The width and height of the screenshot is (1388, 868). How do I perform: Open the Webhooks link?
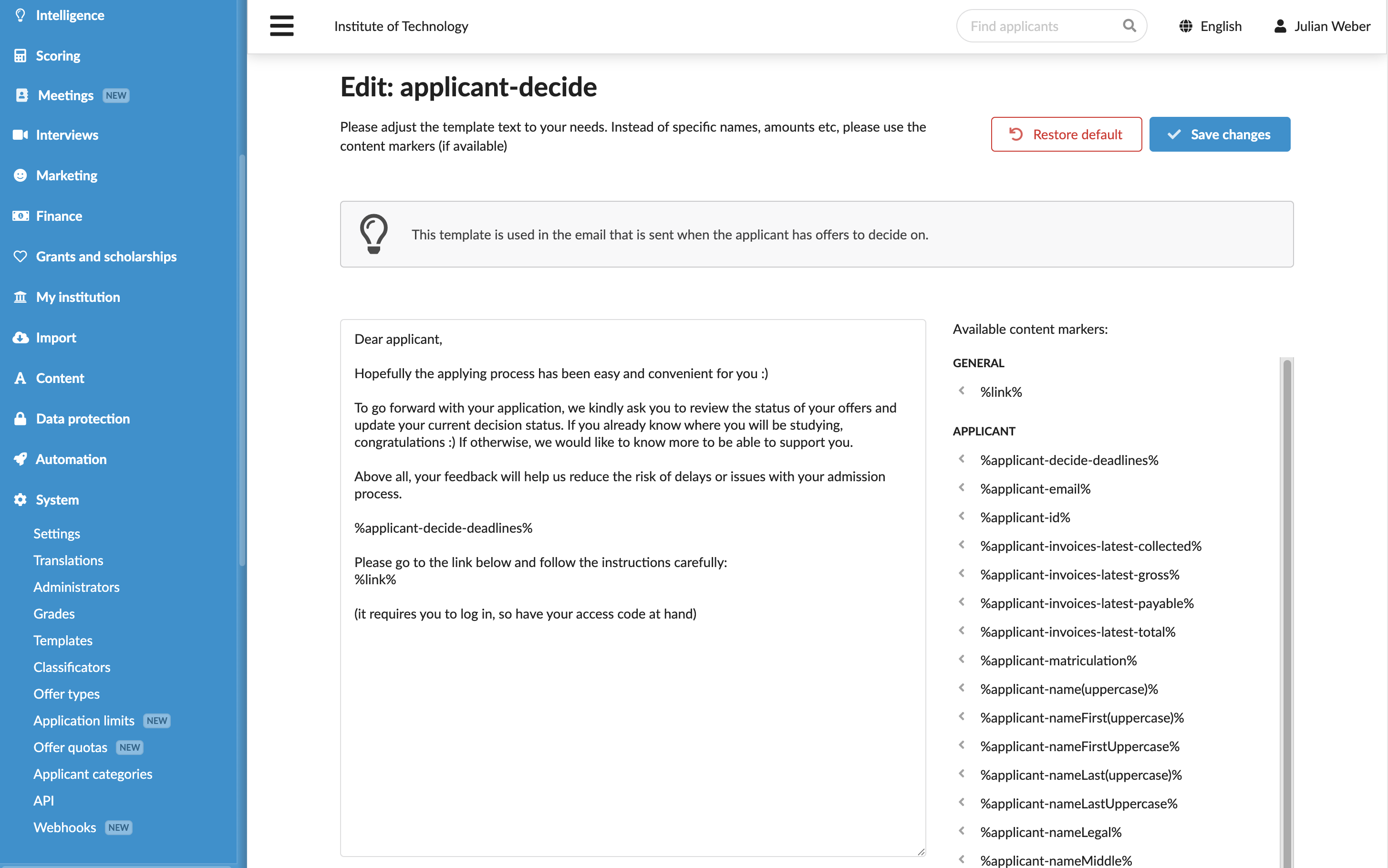65,827
